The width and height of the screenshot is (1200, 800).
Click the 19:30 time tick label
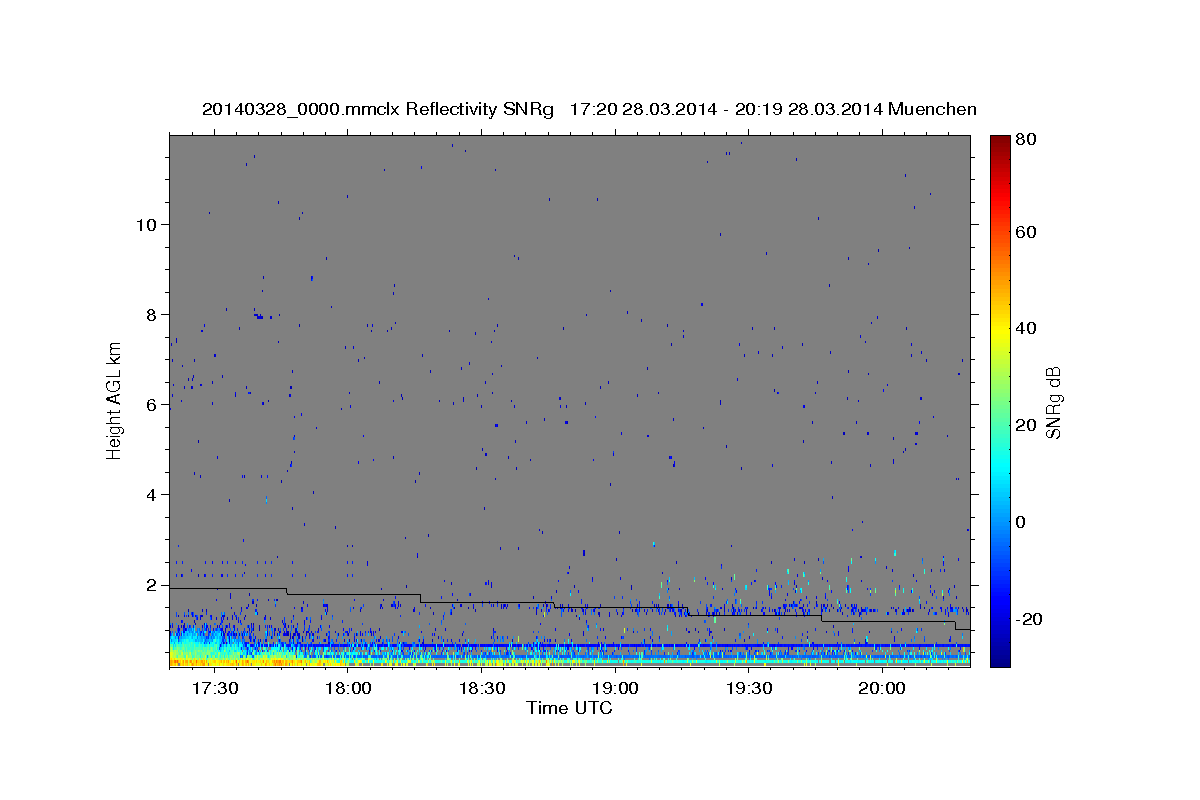pyautogui.click(x=748, y=688)
